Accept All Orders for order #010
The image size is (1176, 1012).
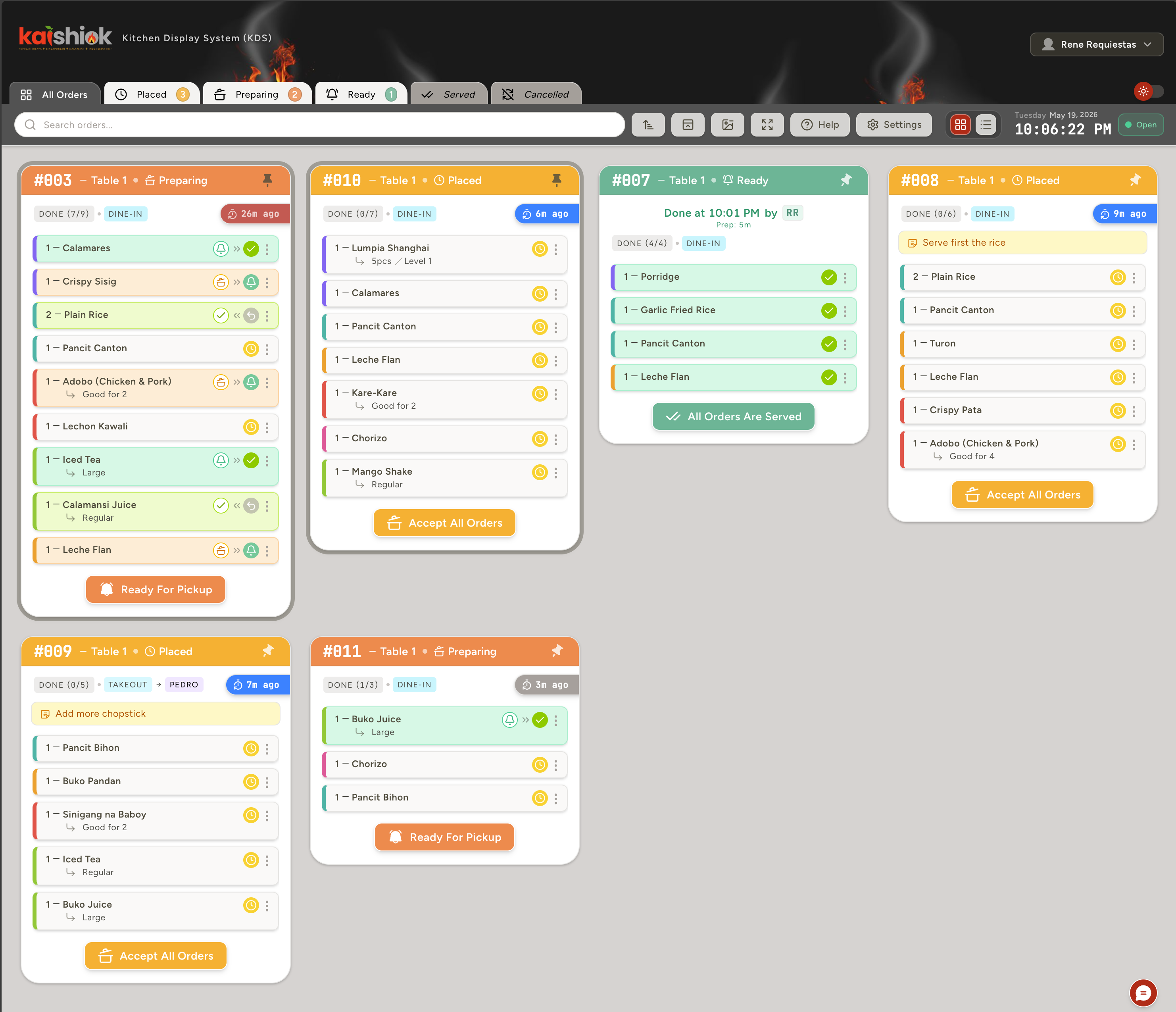pos(444,523)
